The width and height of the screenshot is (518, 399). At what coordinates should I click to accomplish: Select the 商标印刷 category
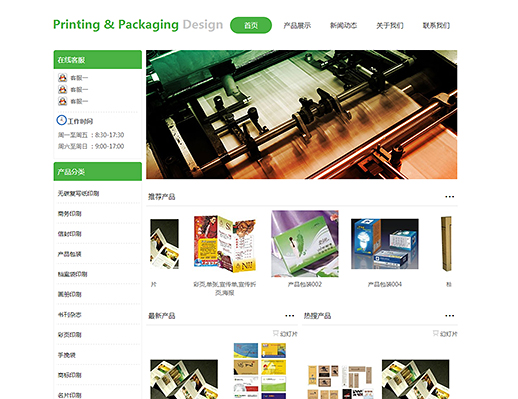tap(69, 375)
